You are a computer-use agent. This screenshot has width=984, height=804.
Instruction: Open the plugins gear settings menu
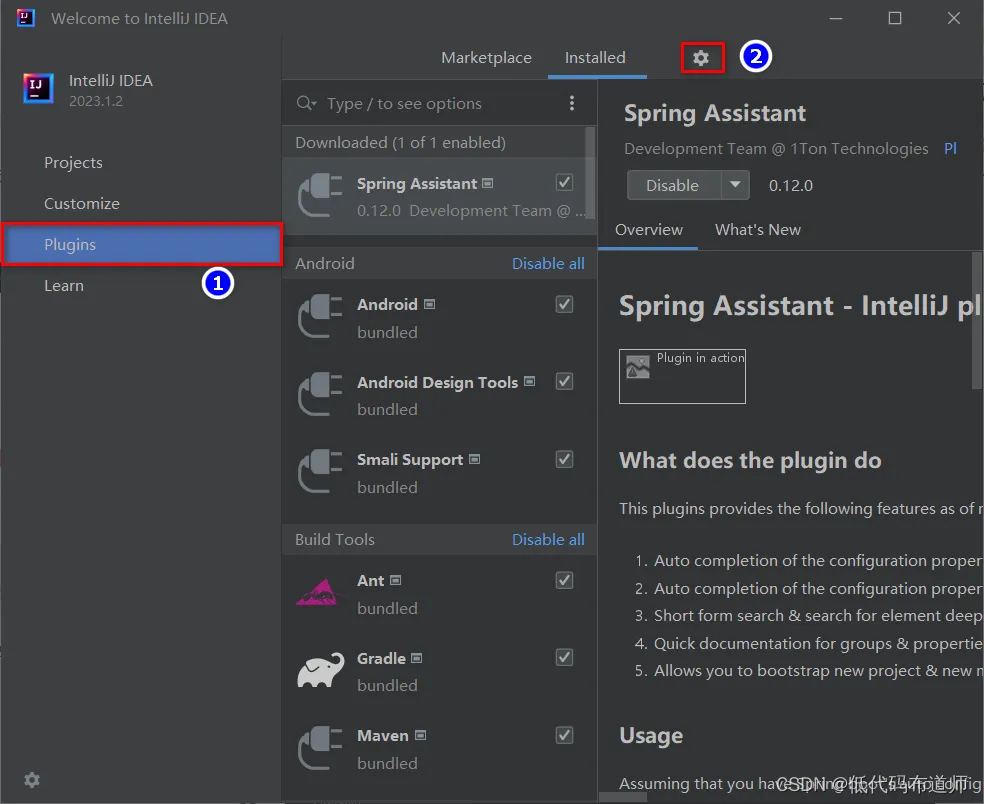pyautogui.click(x=701, y=58)
